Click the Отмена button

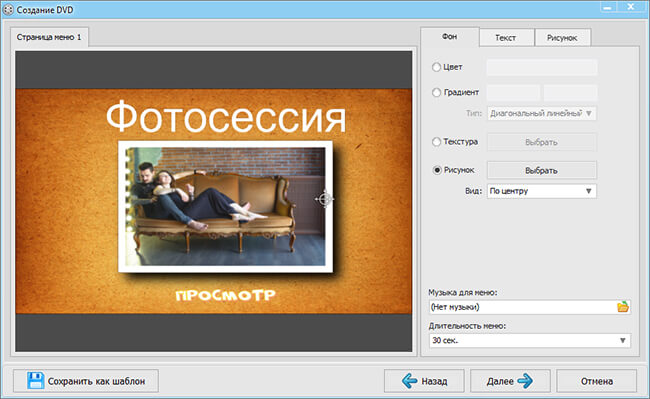[596, 381]
